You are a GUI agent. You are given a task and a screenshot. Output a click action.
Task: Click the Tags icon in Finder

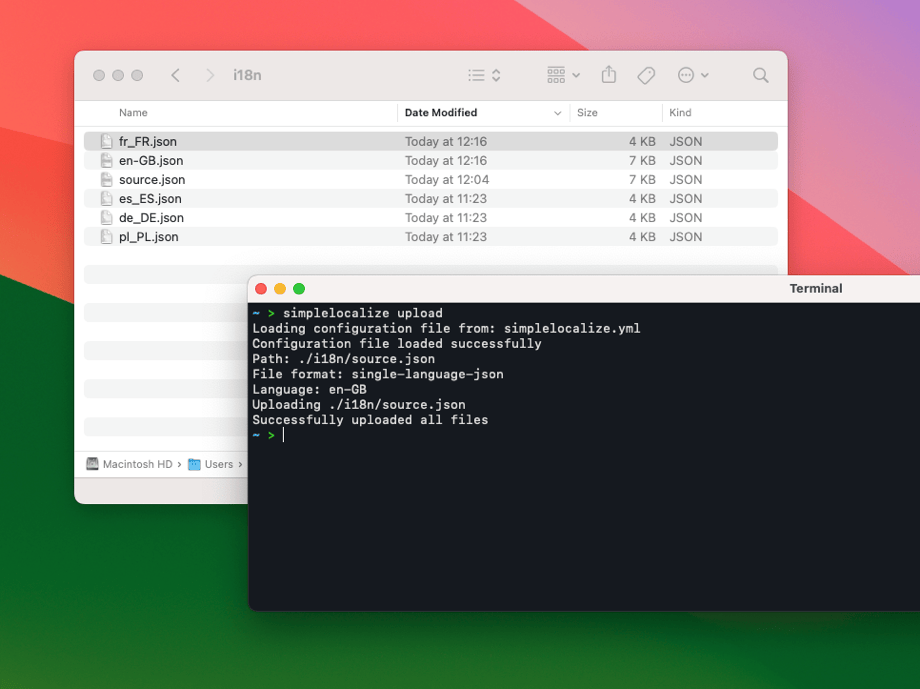point(646,75)
